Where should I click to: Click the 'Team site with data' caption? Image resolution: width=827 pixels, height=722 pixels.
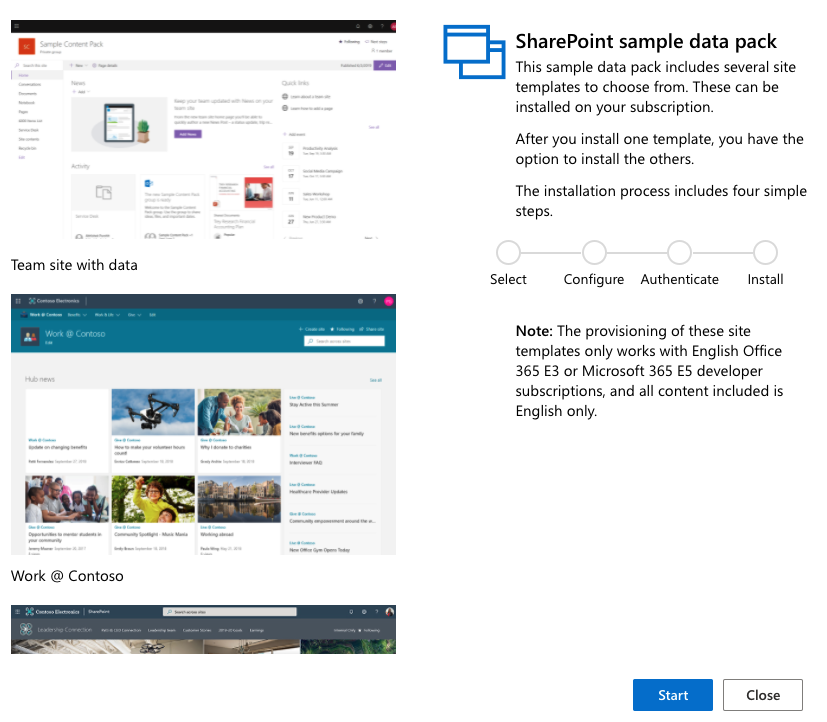point(74,265)
